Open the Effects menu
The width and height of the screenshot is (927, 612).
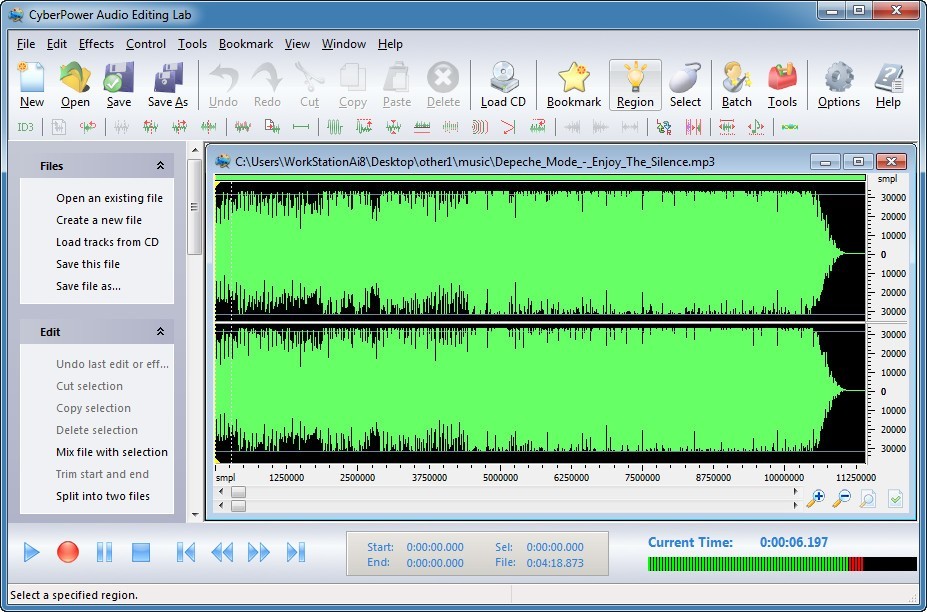96,43
